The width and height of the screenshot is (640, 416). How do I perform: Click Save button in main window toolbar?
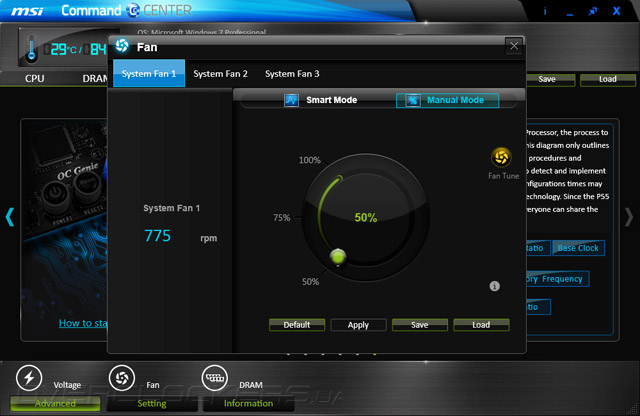(547, 79)
